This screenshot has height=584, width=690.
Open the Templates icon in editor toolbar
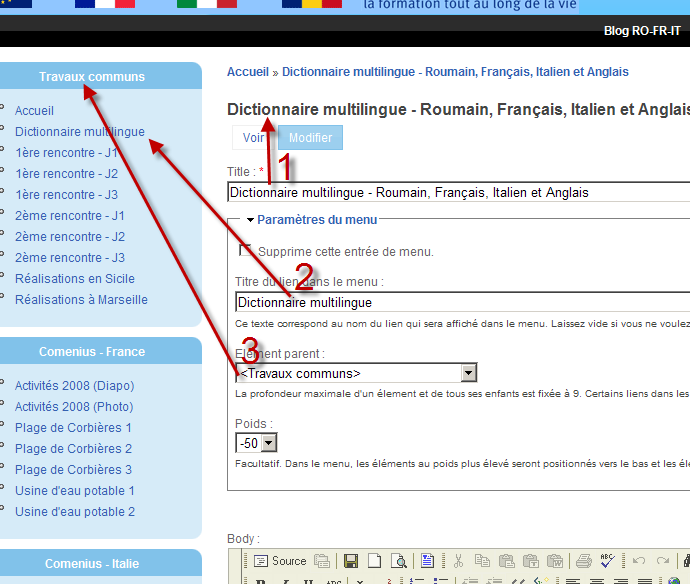[x=427, y=561]
